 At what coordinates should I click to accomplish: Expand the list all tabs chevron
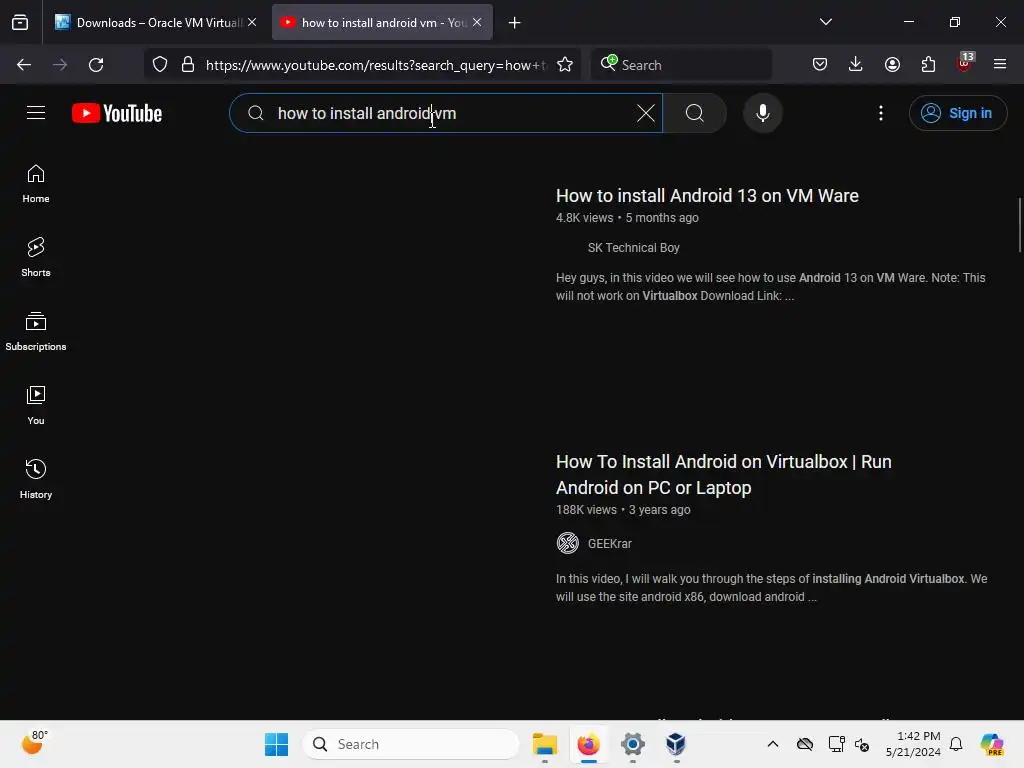coord(825,22)
